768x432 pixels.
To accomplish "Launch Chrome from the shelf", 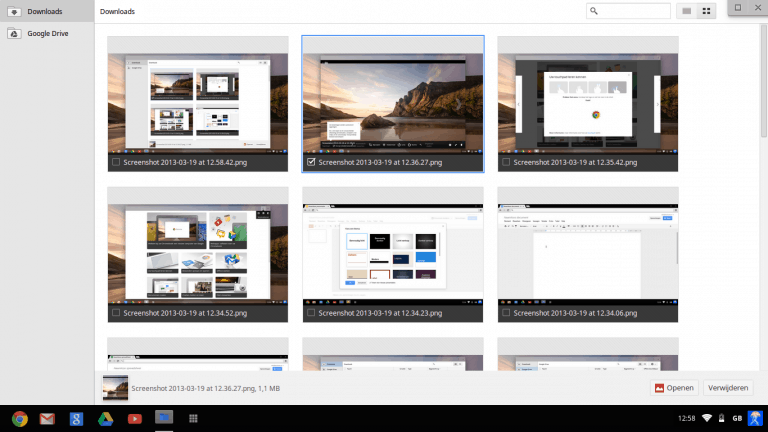I will (x=20, y=419).
